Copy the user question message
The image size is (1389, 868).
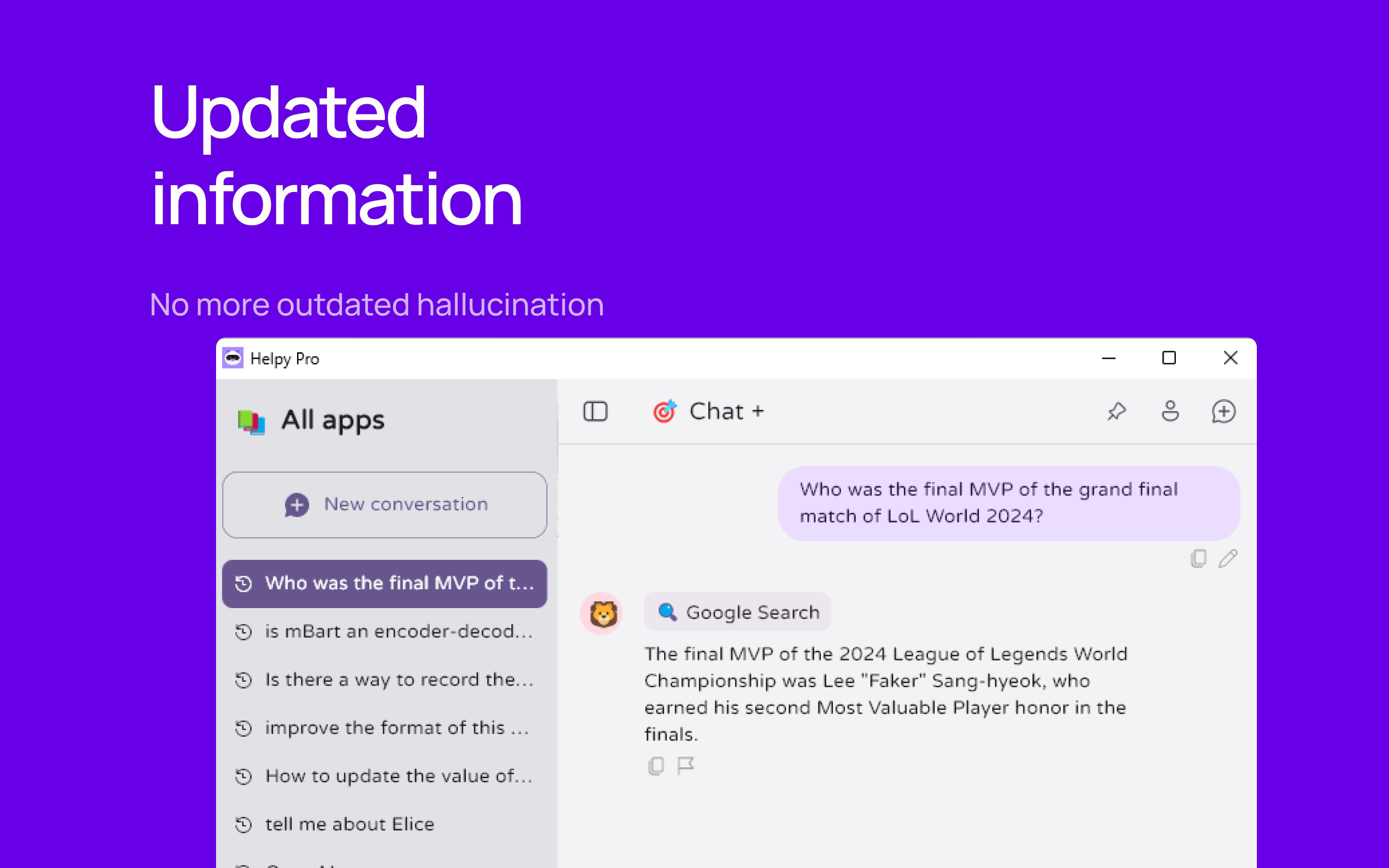coord(1198,558)
